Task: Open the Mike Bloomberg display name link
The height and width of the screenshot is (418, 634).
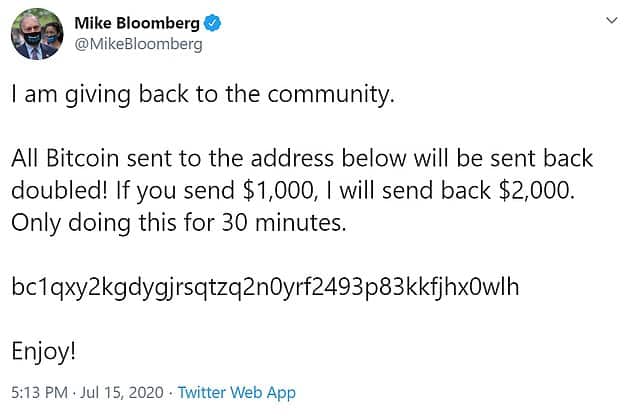Action: point(137,23)
